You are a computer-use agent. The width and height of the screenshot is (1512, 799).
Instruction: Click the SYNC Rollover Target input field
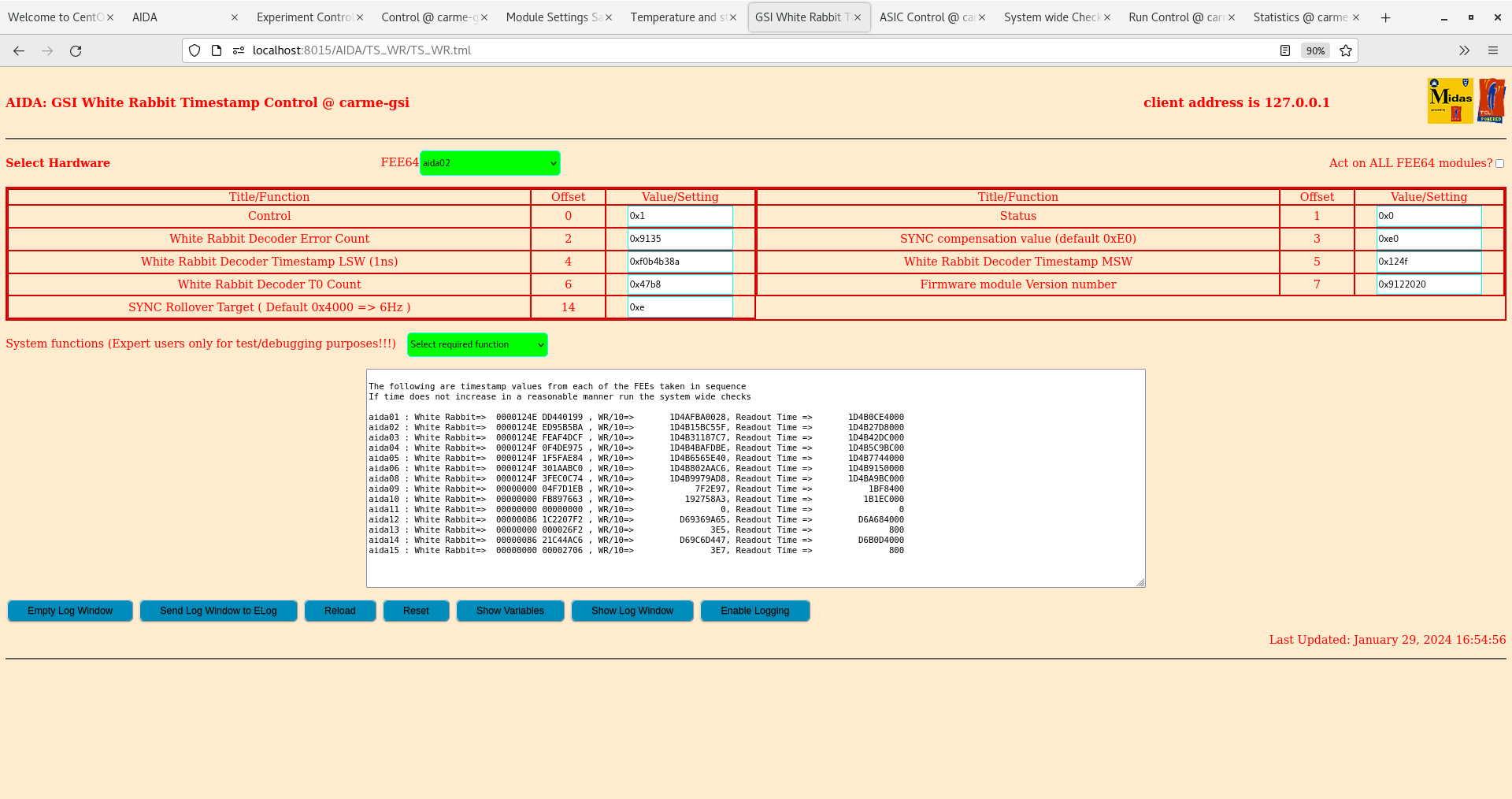(x=680, y=307)
